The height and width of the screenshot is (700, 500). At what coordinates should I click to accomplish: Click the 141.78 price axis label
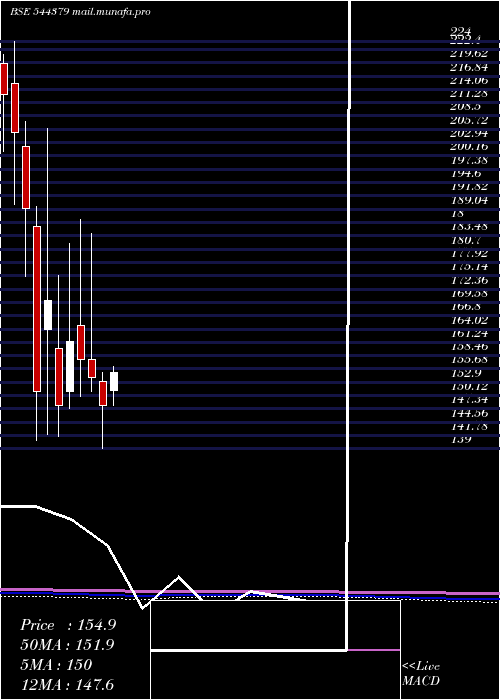pyautogui.click(x=469, y=426)
